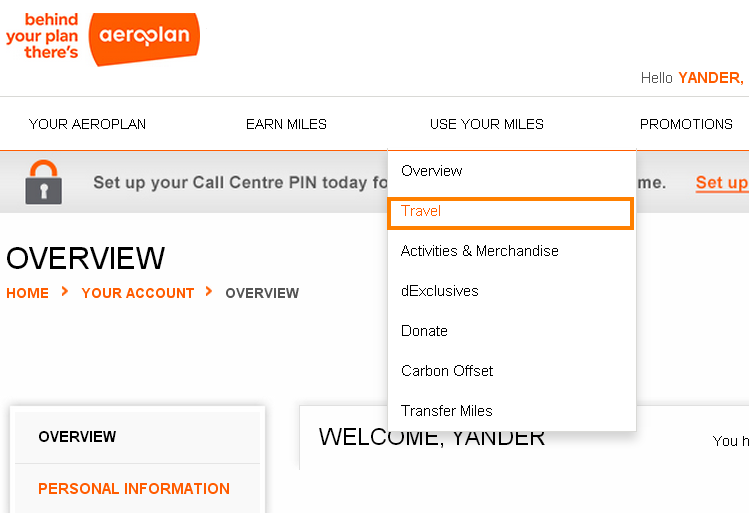Go to HOME breadcrumb link

click(x=27, y=293)
